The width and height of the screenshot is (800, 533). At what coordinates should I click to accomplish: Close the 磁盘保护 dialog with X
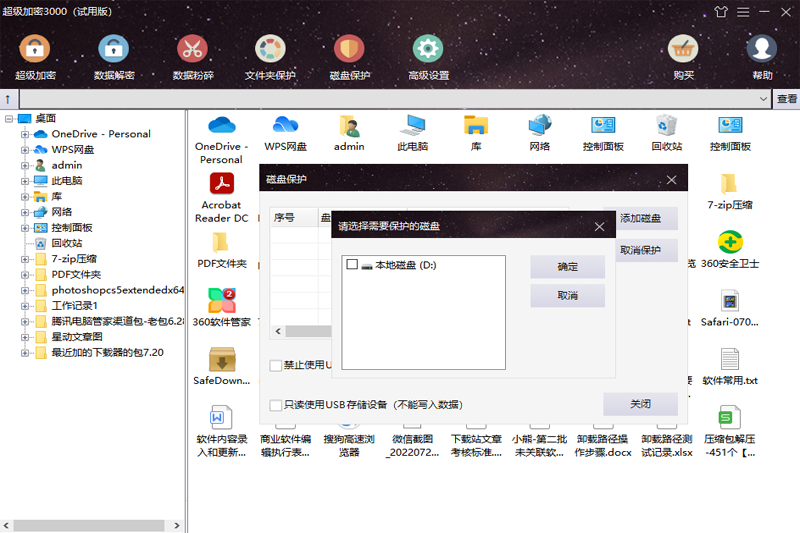(x=671, y=180)
